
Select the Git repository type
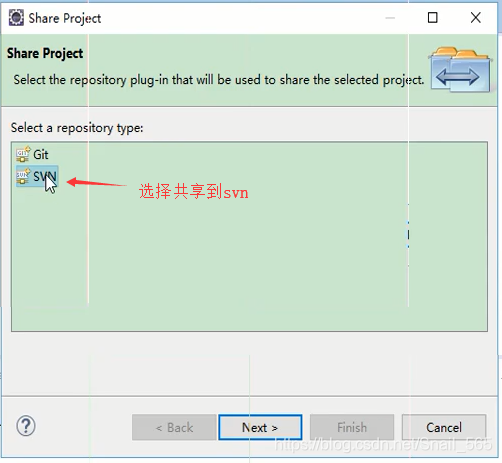pyautogui.click(x=32, y=155)
